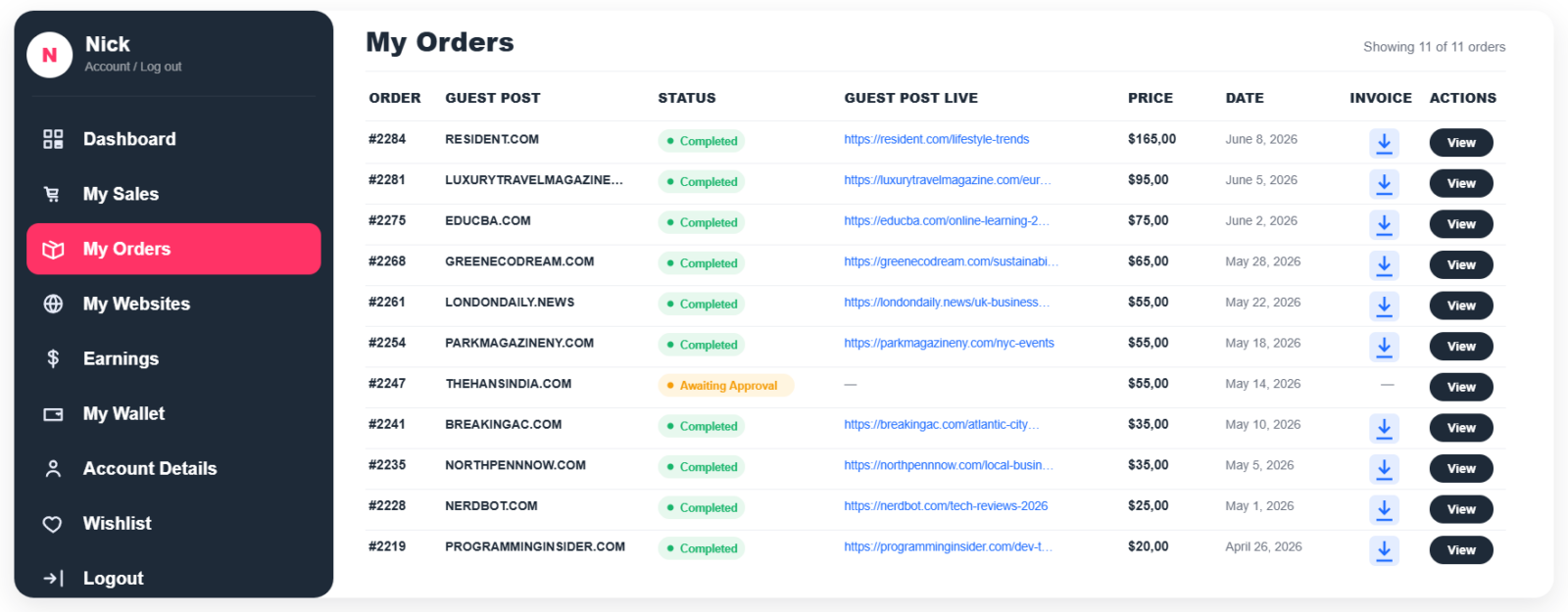
Task: Download invoice for order #2241
Action: tap(1384, 428)
